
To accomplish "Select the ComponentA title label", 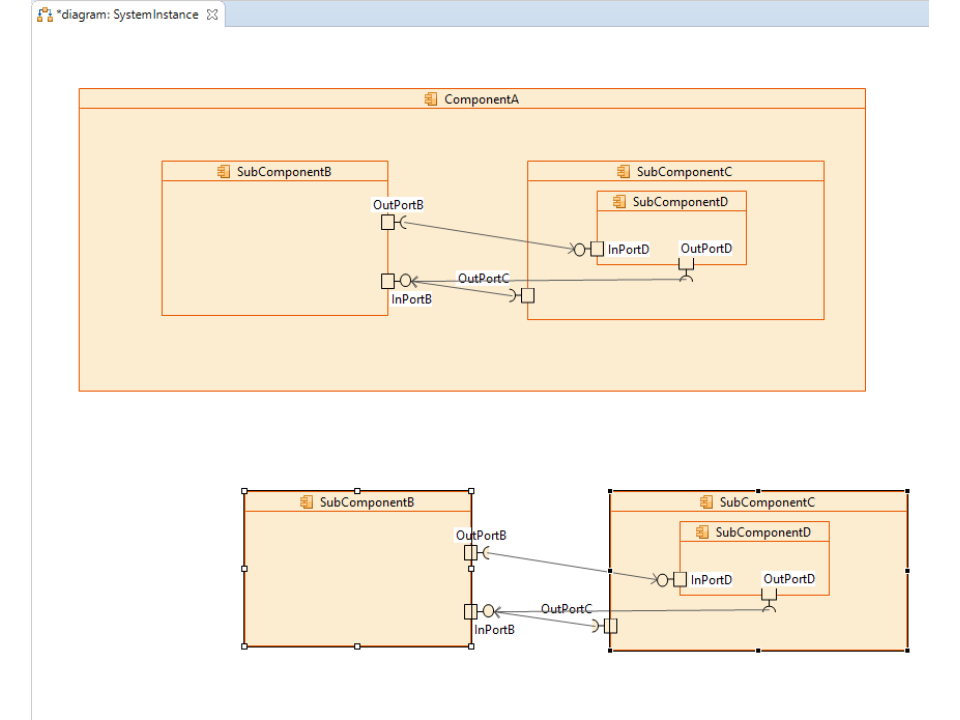I will tap(481, 99).
